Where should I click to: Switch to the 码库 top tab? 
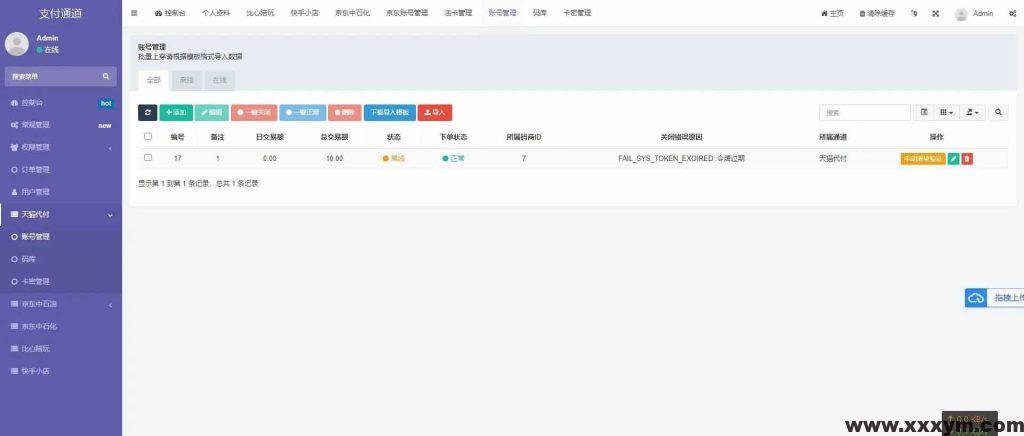(x=540, y=13)
